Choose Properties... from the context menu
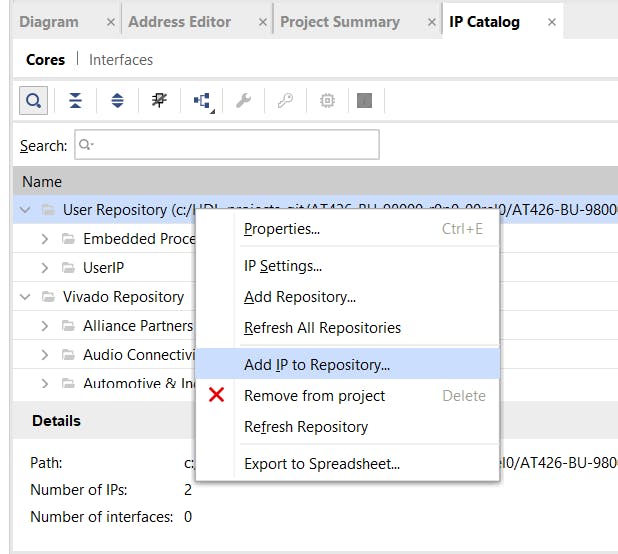The width and height of the screenshot is (618, 554). click(x=347, y=229)
